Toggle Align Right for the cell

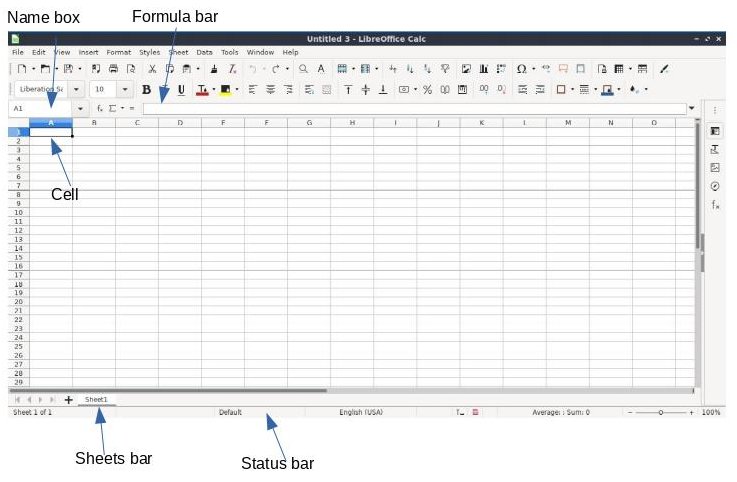pos(288,89)
